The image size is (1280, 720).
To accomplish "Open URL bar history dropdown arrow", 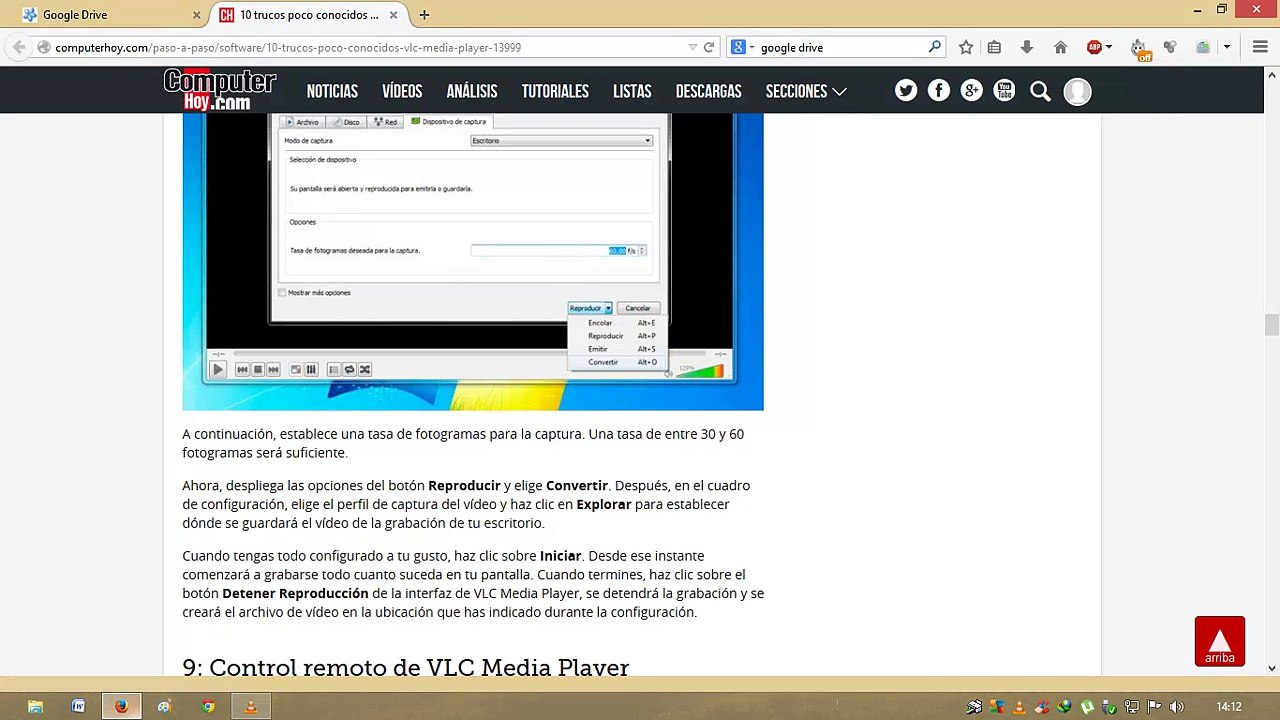I will (692, 47).
